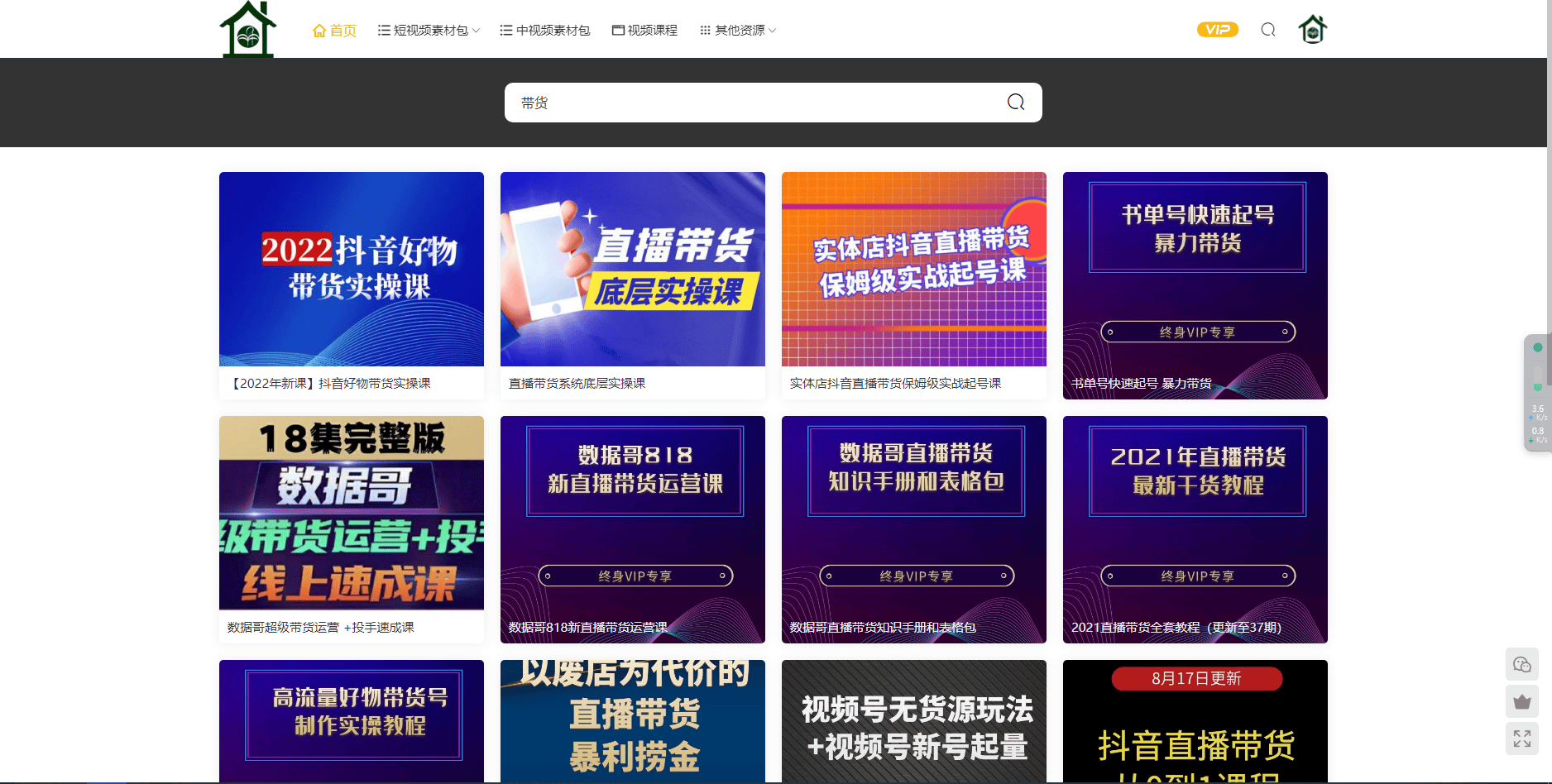Open header search magnifier icon
Screen dimensions: 1552x784
(1268, 30)
